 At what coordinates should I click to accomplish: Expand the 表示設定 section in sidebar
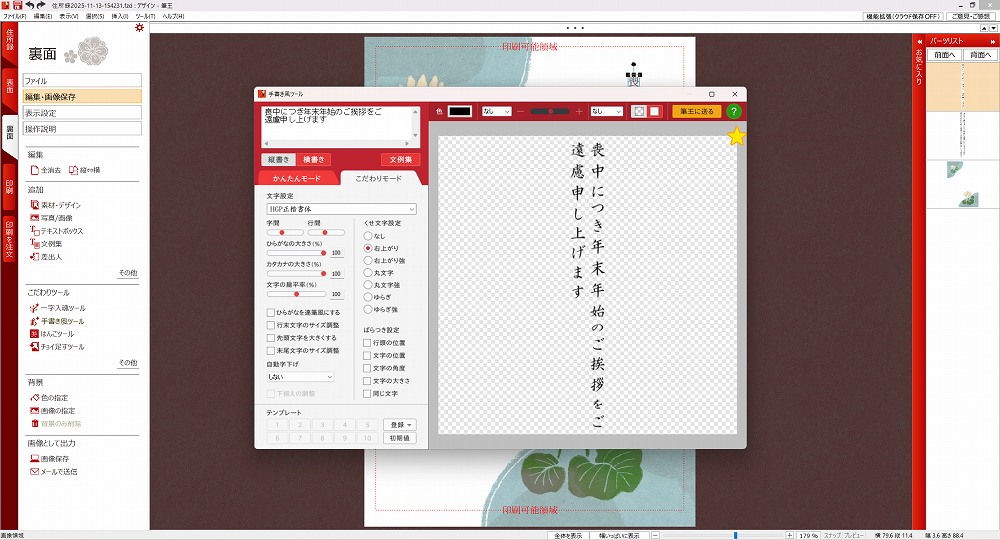82,113
